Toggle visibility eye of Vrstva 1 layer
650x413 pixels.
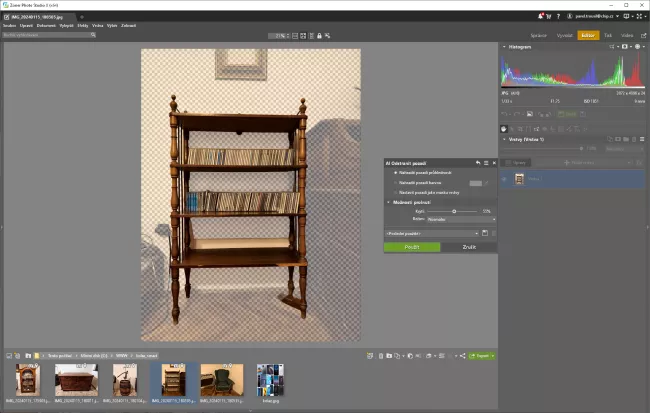pyautogui.click(x=504, y=179)
